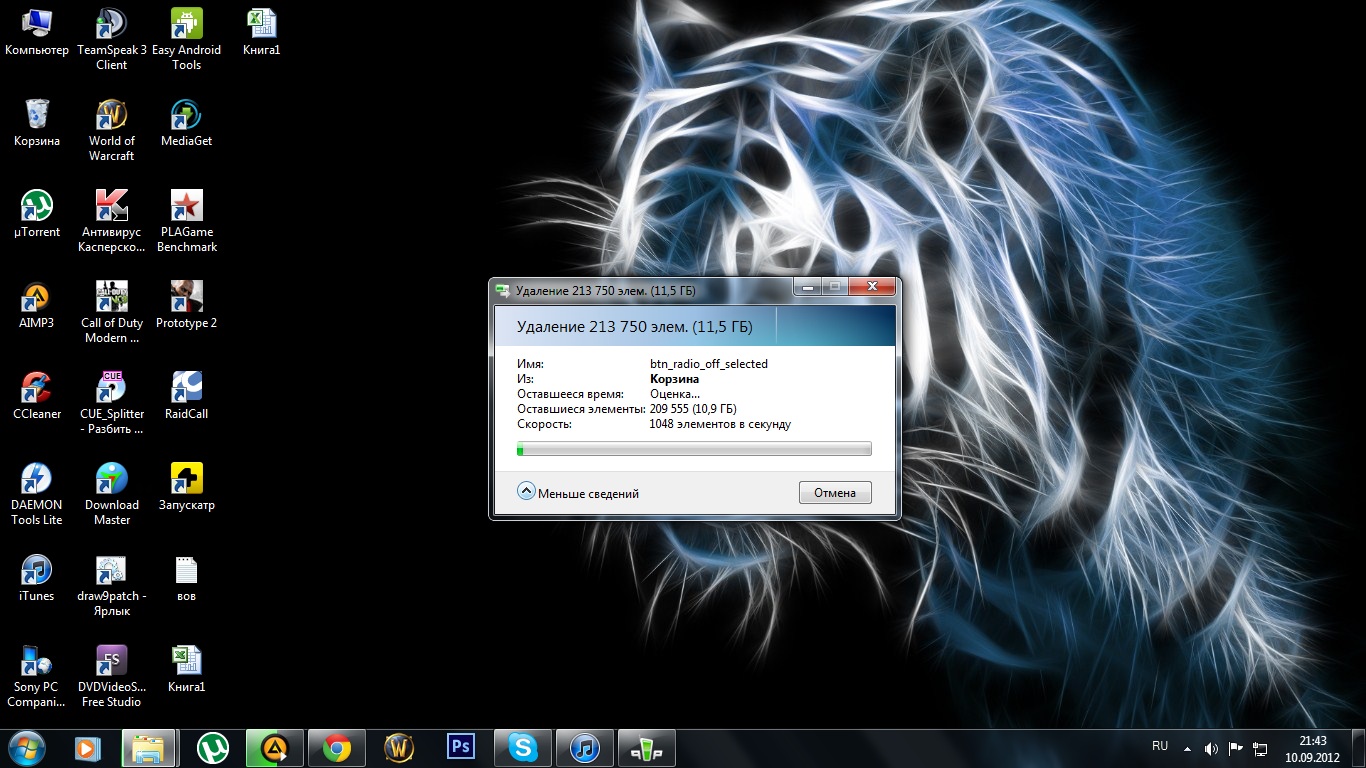Select the MediaGet desktop shortcut
This screenshot has height=768, width=1366.
(186, 123)
